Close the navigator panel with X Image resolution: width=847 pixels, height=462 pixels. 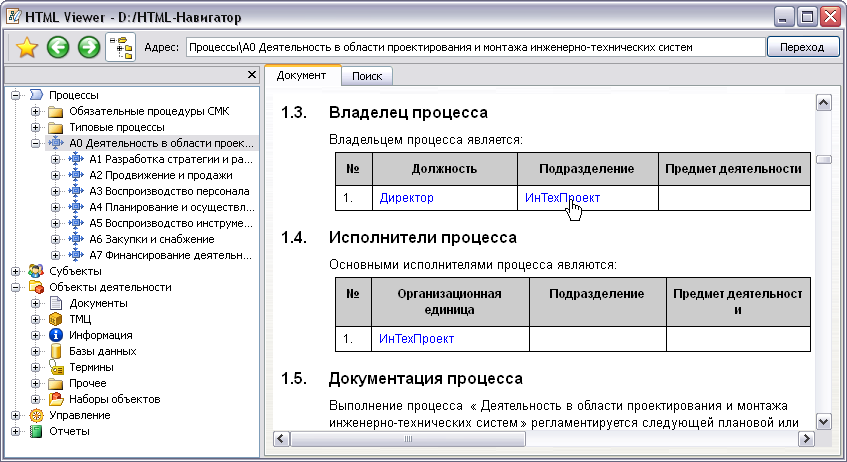(x=252, y=75)
